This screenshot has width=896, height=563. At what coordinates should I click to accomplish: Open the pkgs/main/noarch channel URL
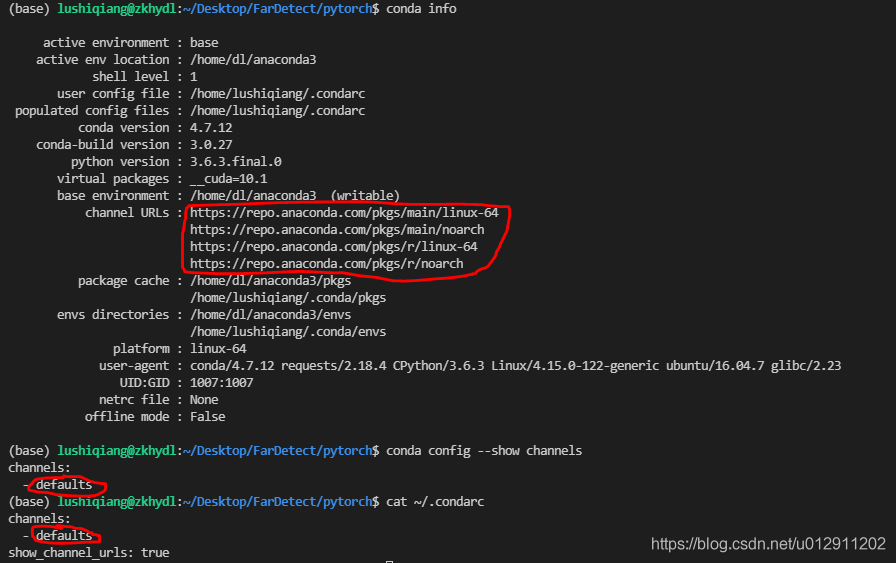click(x=337, y=230)
